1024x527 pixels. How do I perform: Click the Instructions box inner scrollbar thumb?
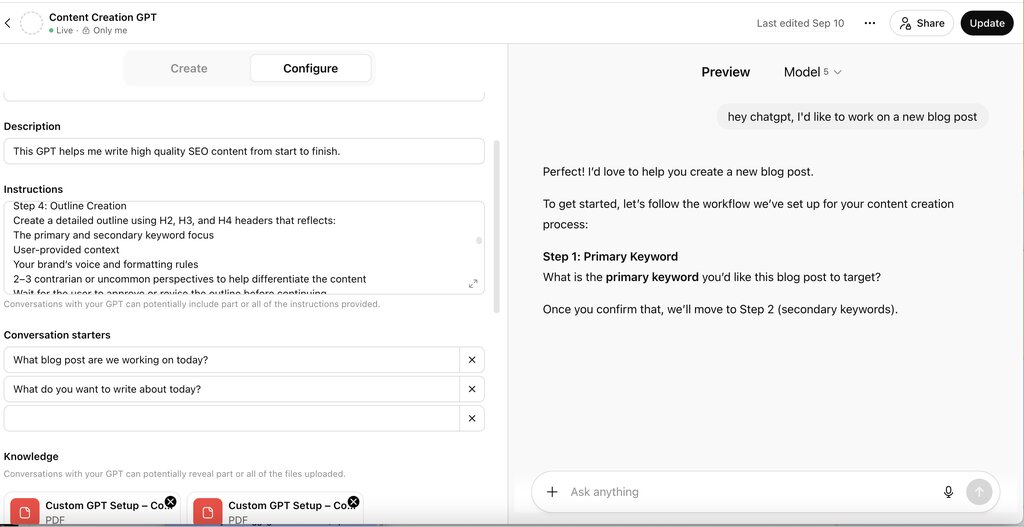479,240
